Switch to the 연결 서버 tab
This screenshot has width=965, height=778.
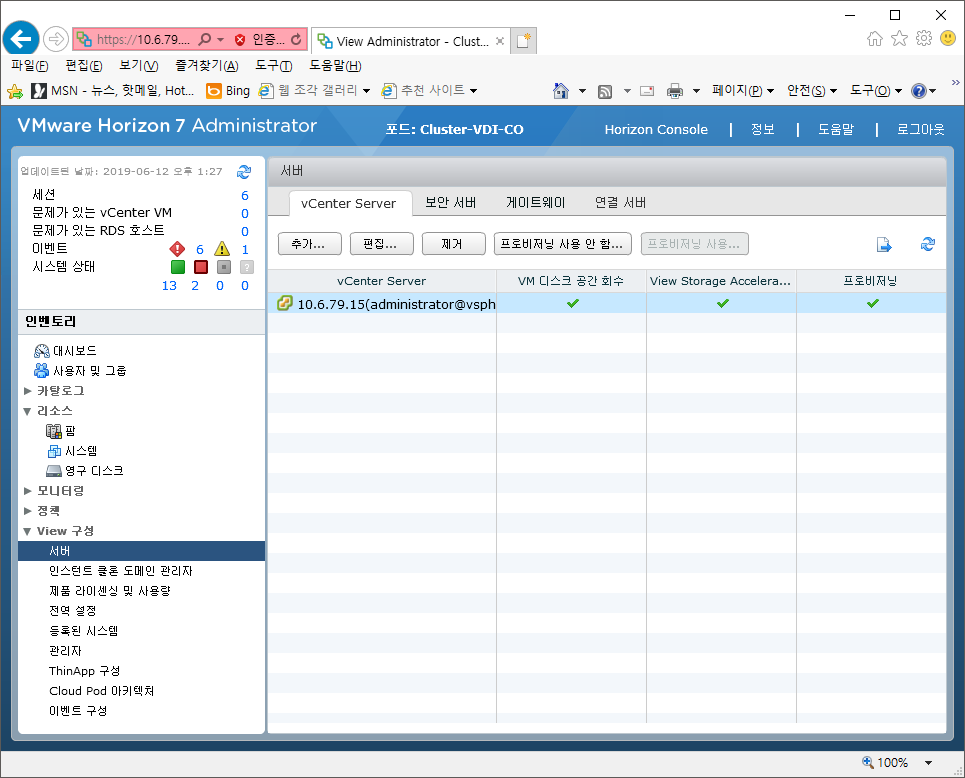pos(620,203)
